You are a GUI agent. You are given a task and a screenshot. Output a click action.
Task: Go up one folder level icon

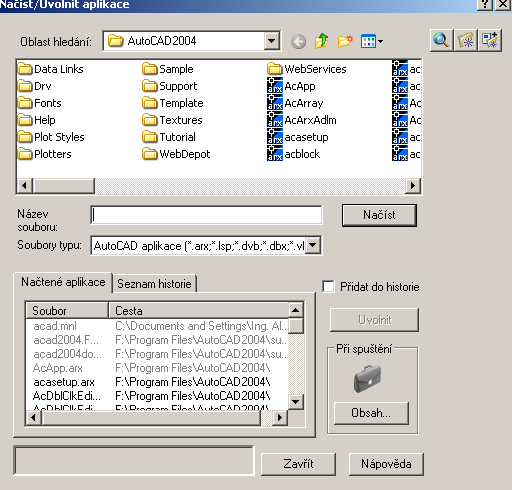point(321,41)
